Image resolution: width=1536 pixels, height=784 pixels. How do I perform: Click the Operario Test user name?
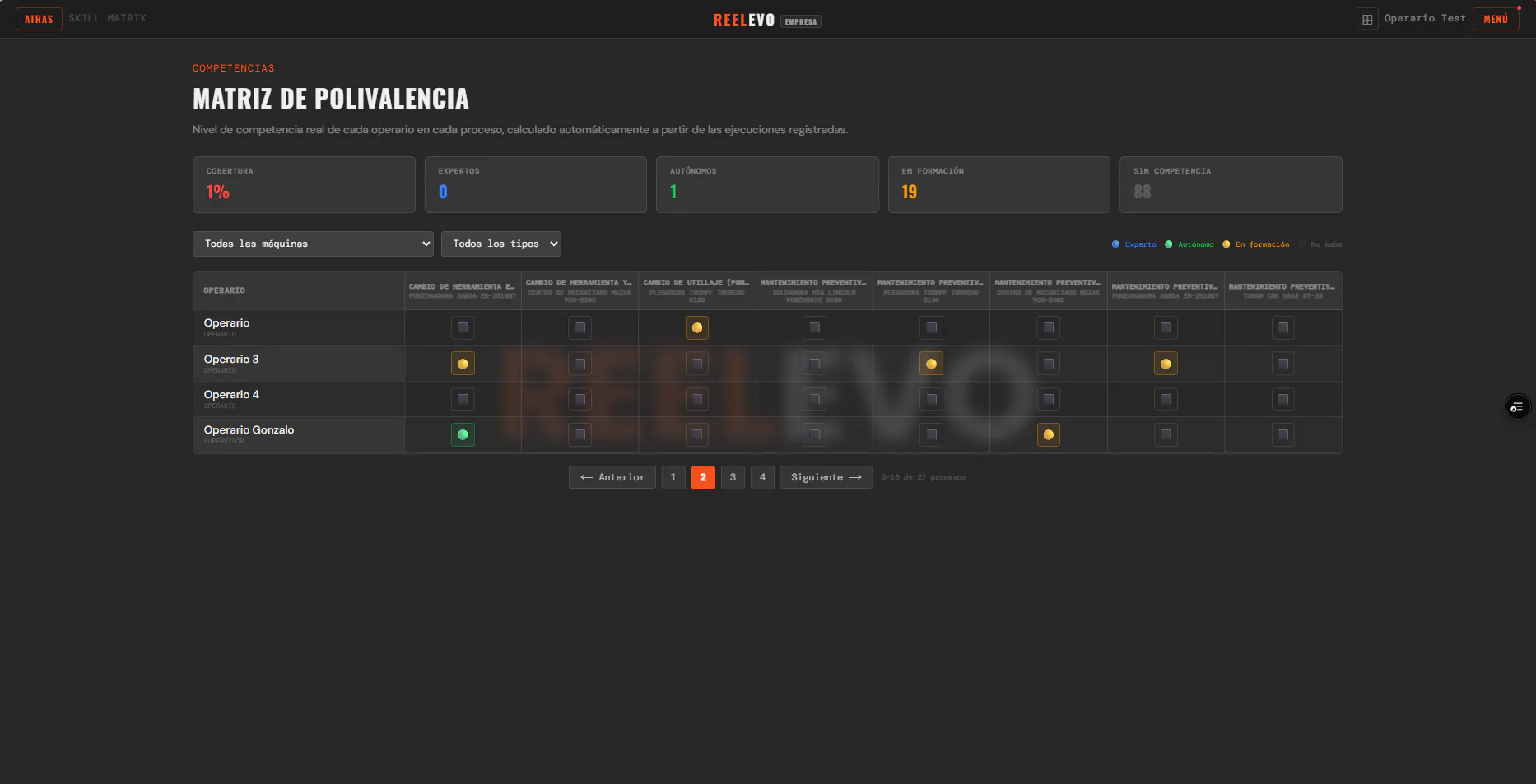(1425, 18)
